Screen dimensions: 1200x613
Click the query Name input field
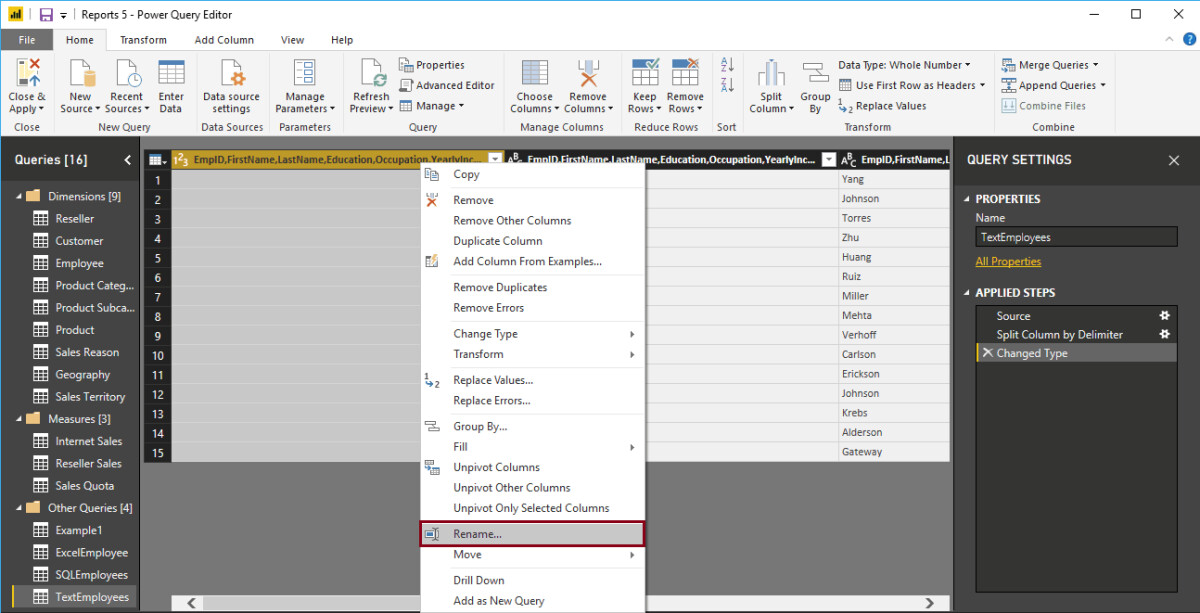[1076, 238]
